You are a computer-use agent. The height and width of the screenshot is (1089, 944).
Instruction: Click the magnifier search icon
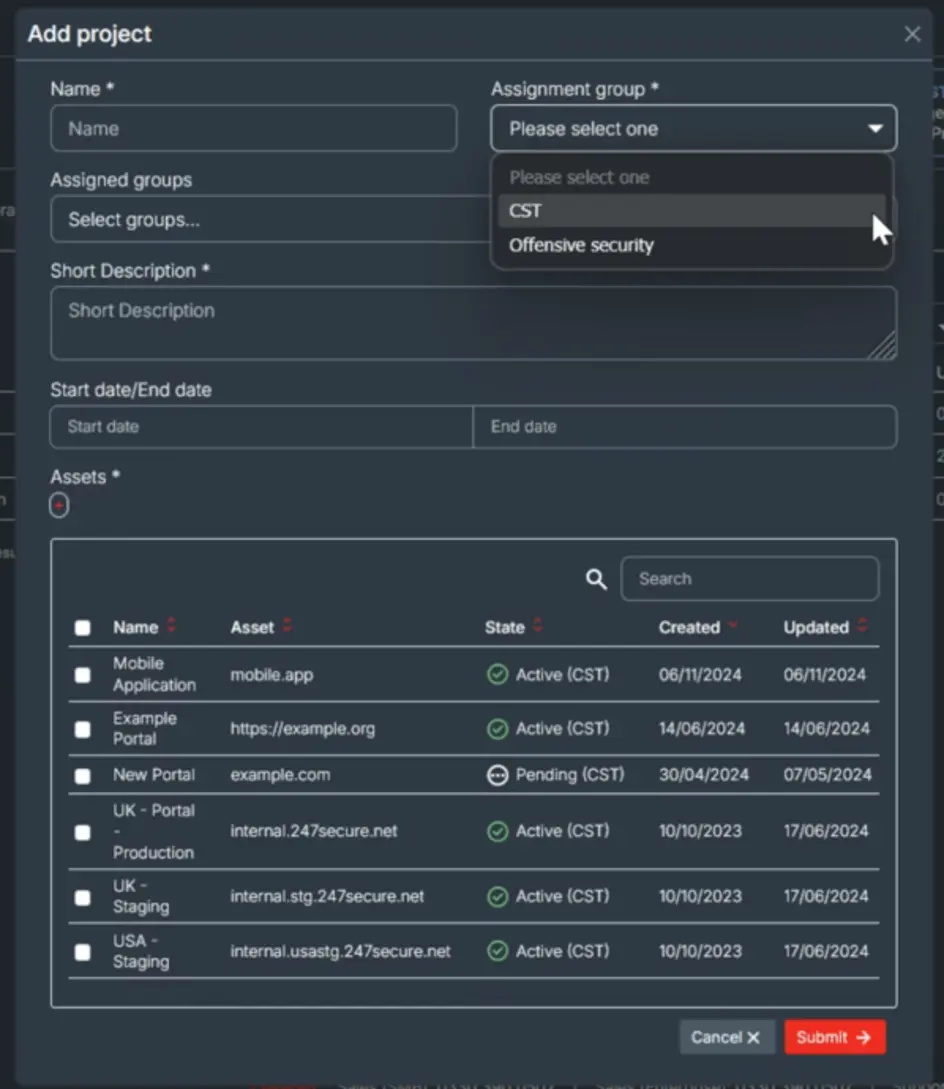(596, 579)
